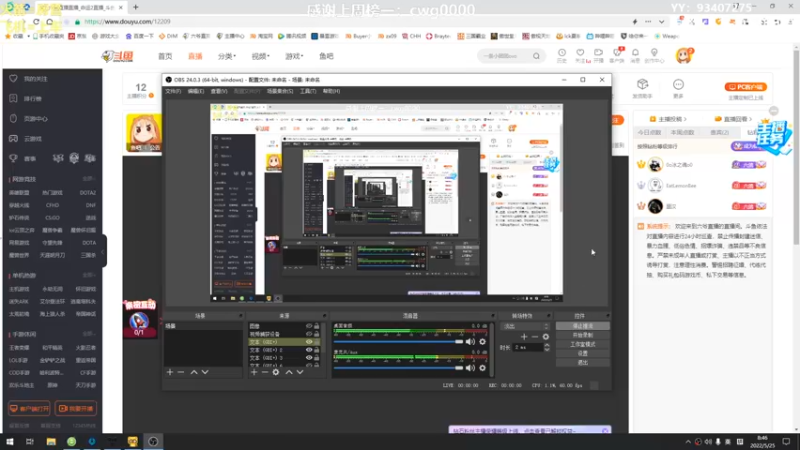Expand Douyu 视频 navigation dropdown
The height and width of the screenshot is (450, 800).
point(260,56)
